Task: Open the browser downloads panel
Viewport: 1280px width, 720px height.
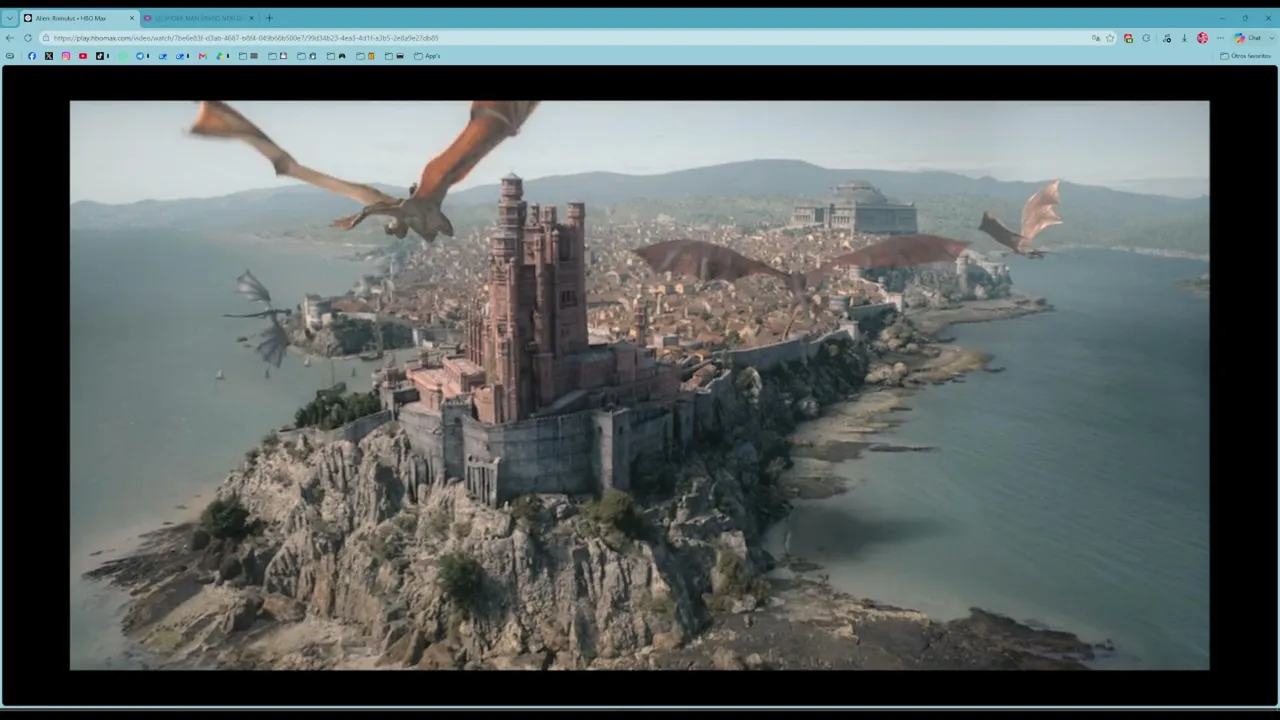Action: coord(1184,38)
